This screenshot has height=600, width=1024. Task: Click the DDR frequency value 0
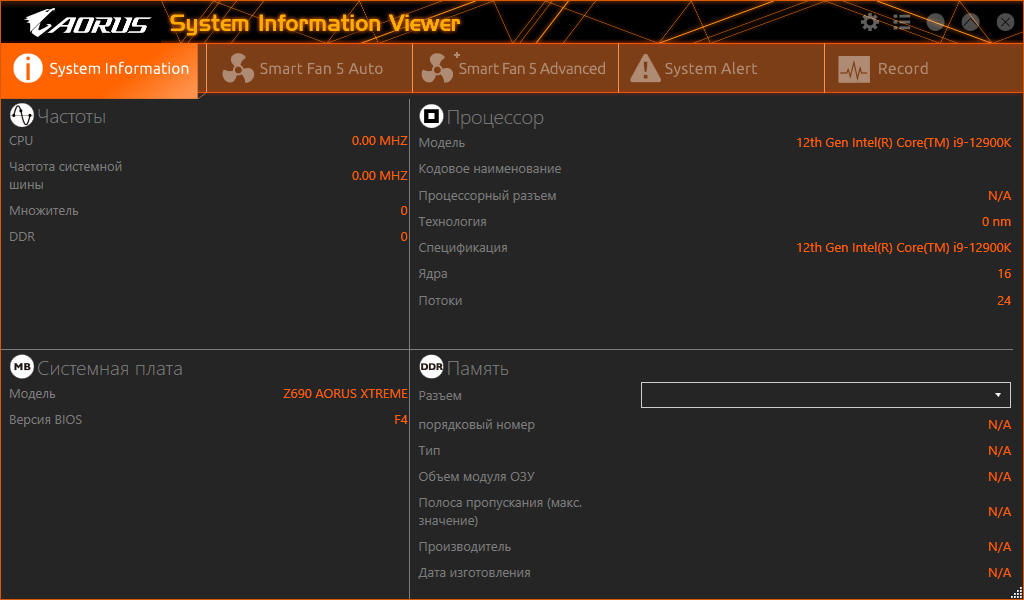[x=404, y=236]
